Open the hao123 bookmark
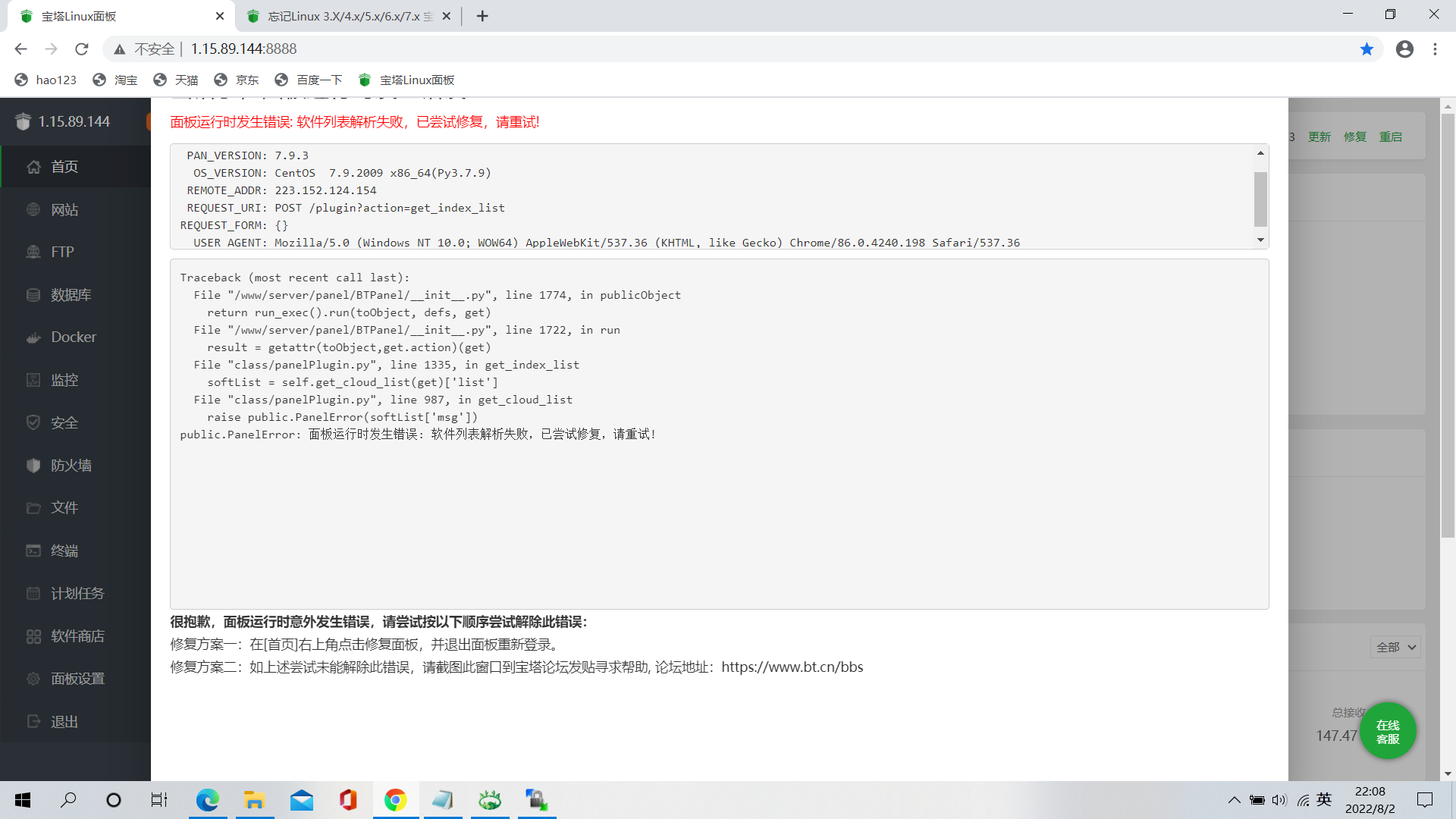 click(x=45, y=80)
